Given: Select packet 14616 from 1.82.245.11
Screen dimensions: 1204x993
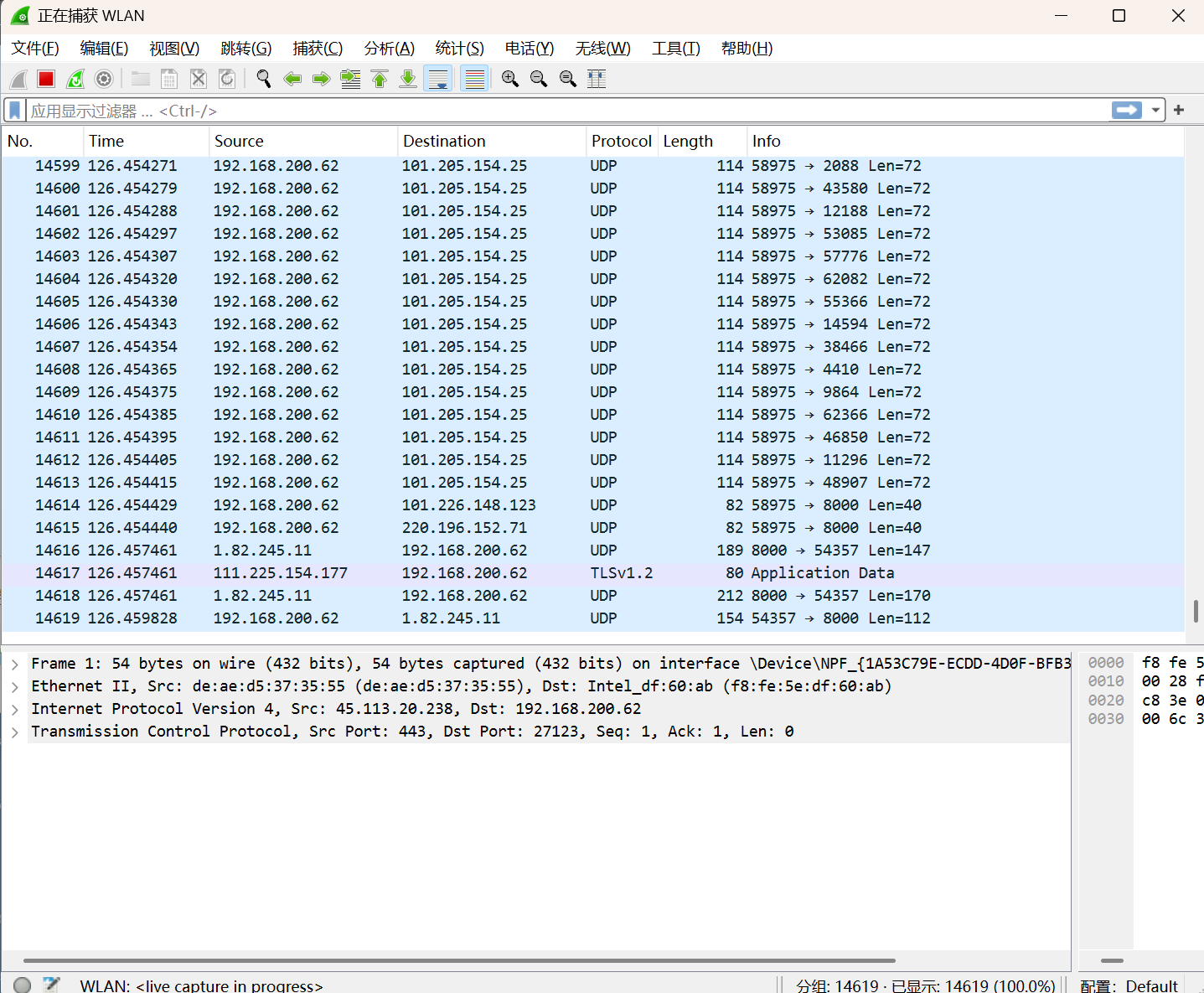Looking at the screenshot, I should pyautogui.click(x=593, y=551).
